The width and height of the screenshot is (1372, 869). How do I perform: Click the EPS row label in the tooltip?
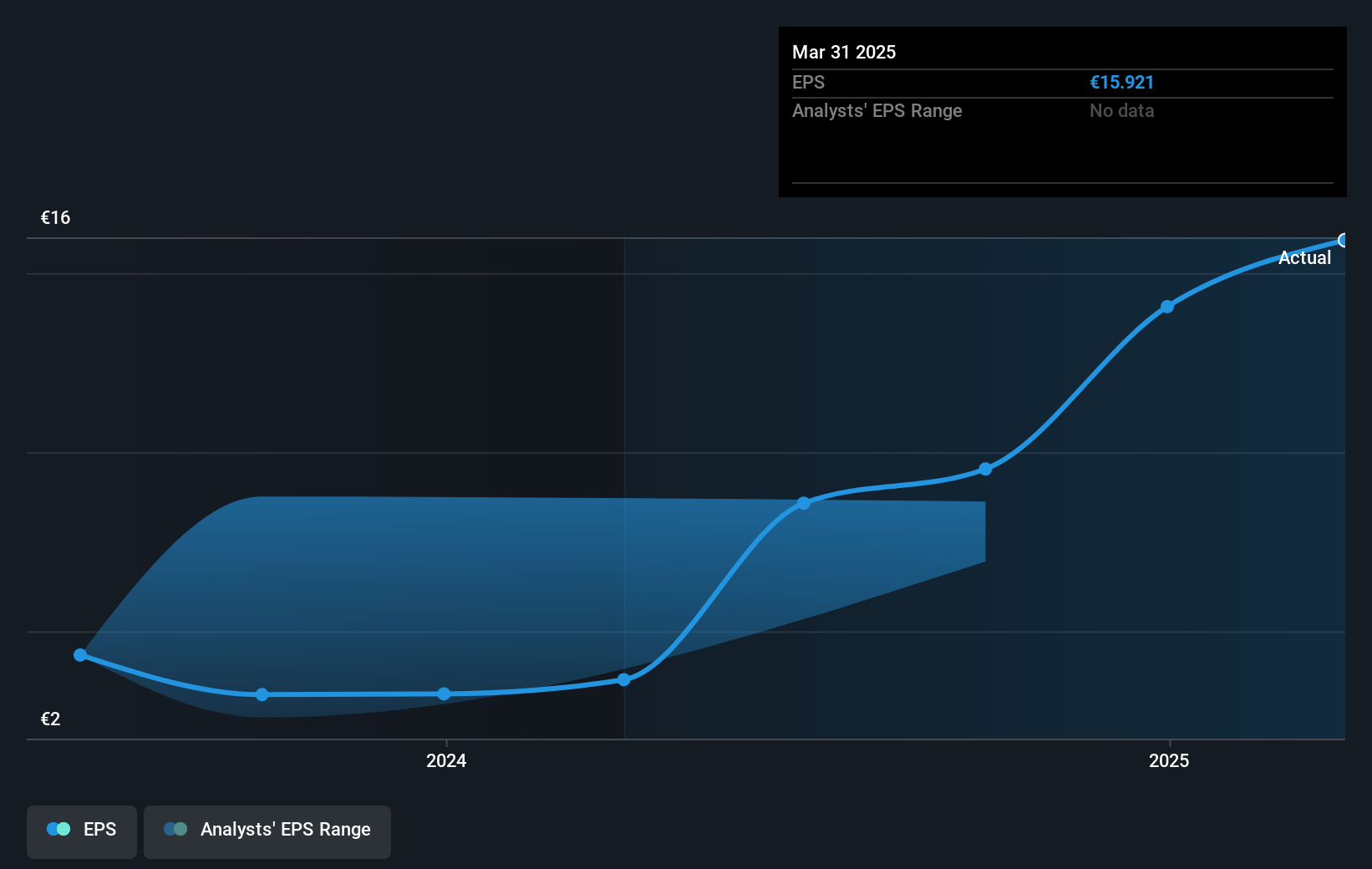click(808, 83)
